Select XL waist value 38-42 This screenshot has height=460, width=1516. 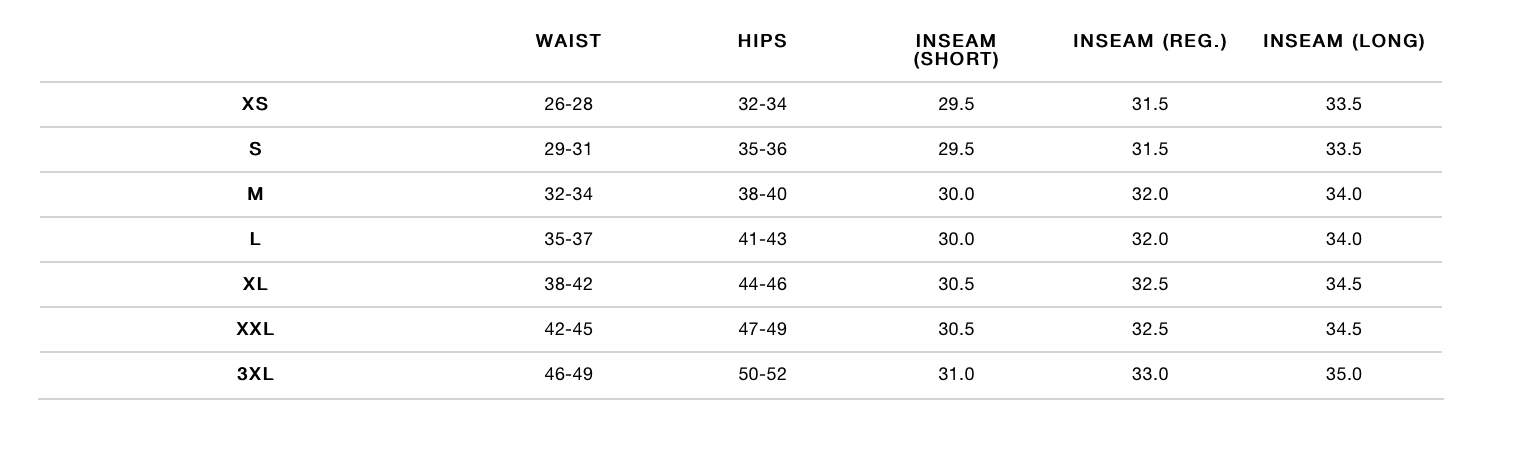(568, 284)
